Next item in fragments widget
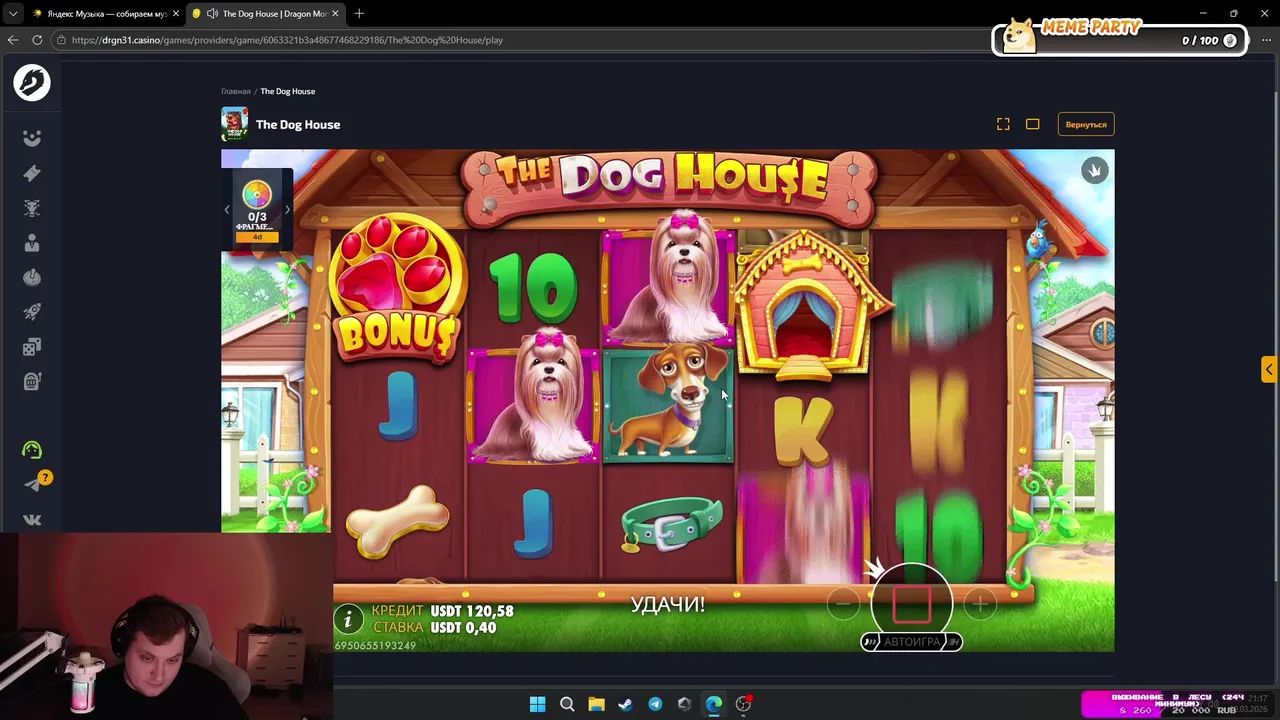Viewport: 1280px width, 720px height. click(x=287, y=210)
